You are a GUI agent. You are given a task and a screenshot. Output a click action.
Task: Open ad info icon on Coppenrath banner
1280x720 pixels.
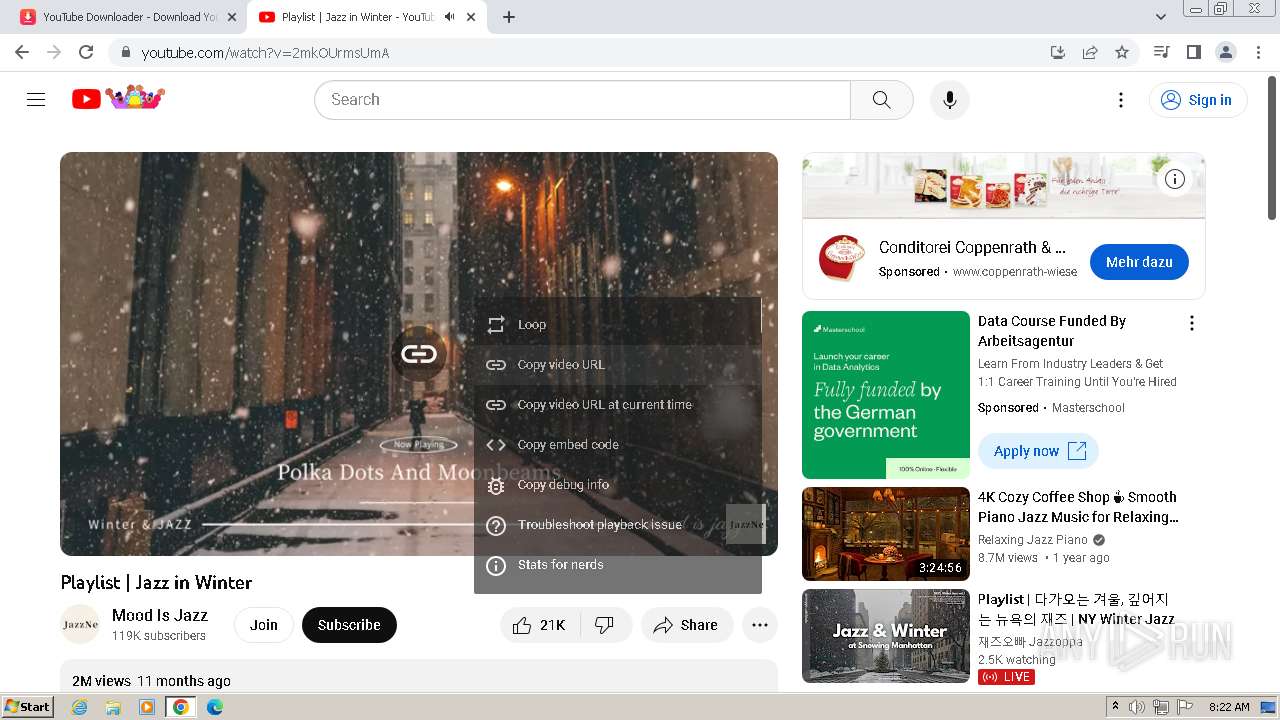1175,179
